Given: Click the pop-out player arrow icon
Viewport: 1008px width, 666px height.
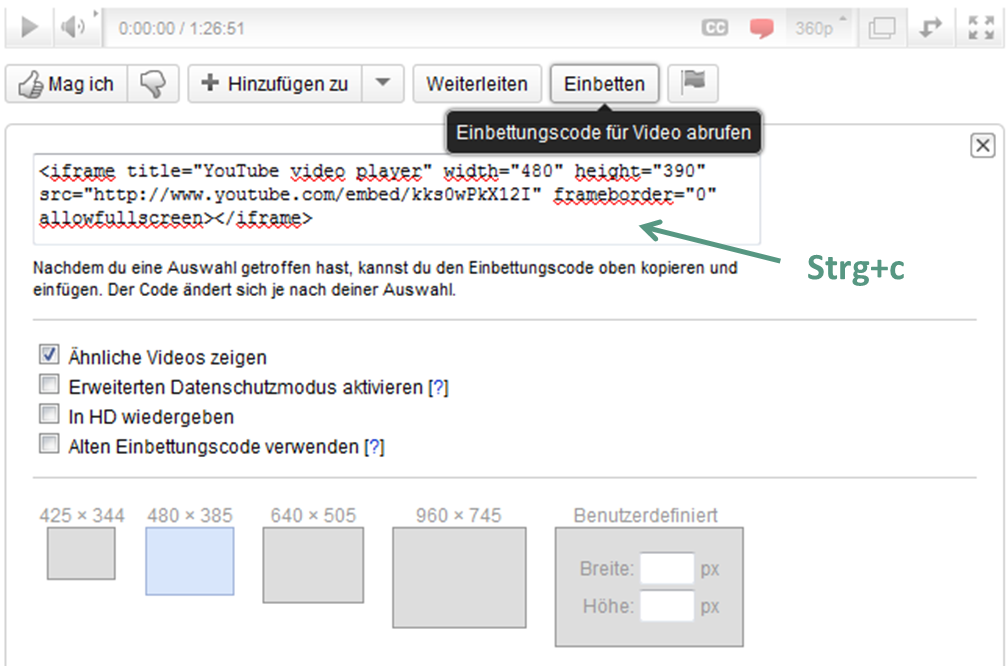Looking at the screenshot, I should coord(930,28).
